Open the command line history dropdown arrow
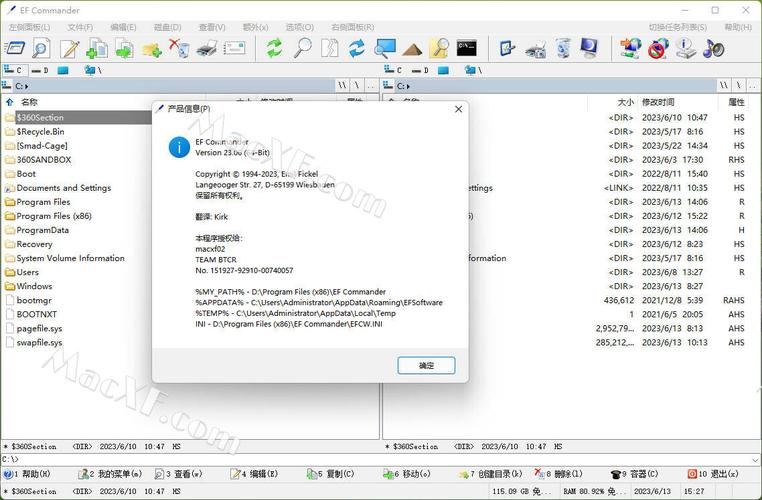The image size is (762, 500). [x=755, y=460]
